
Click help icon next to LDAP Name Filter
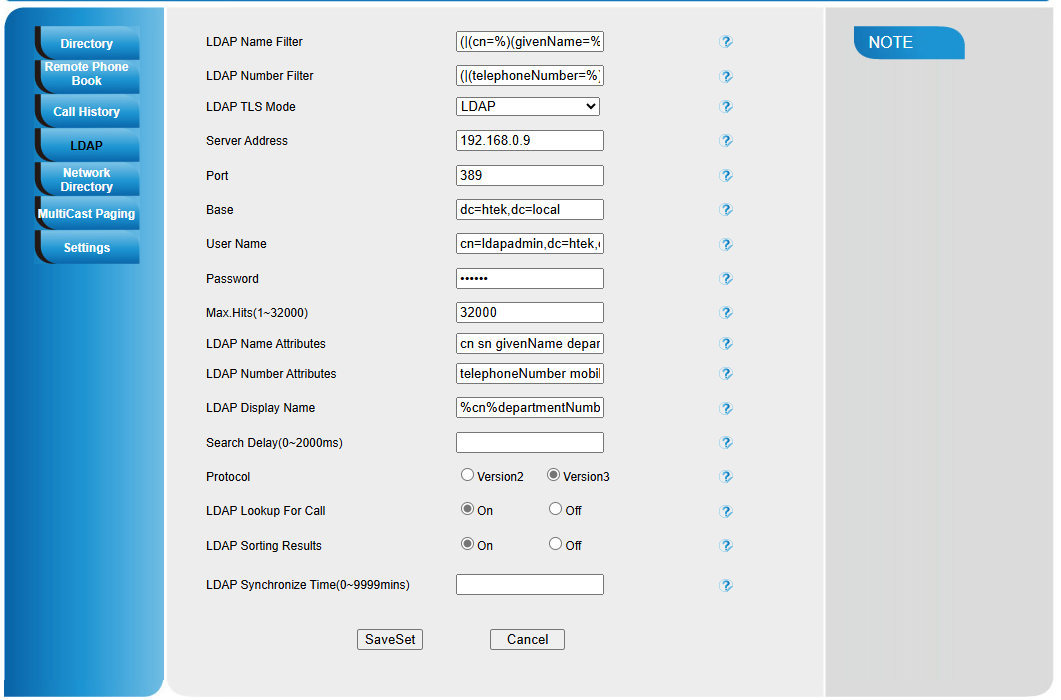pos(726,42)
